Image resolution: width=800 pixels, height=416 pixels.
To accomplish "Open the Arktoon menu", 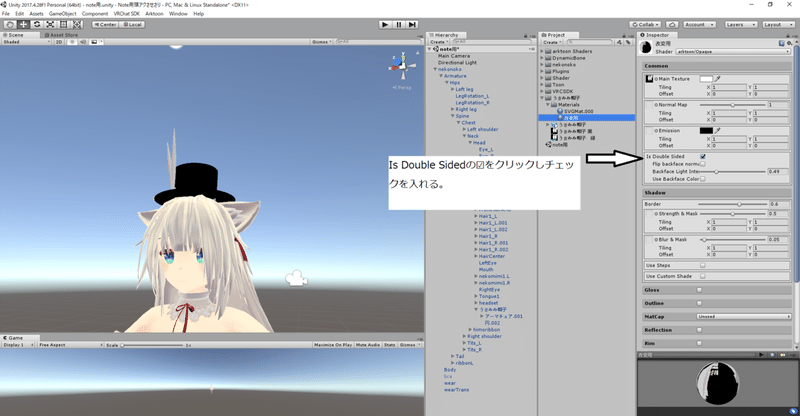I will click(154, 14).
